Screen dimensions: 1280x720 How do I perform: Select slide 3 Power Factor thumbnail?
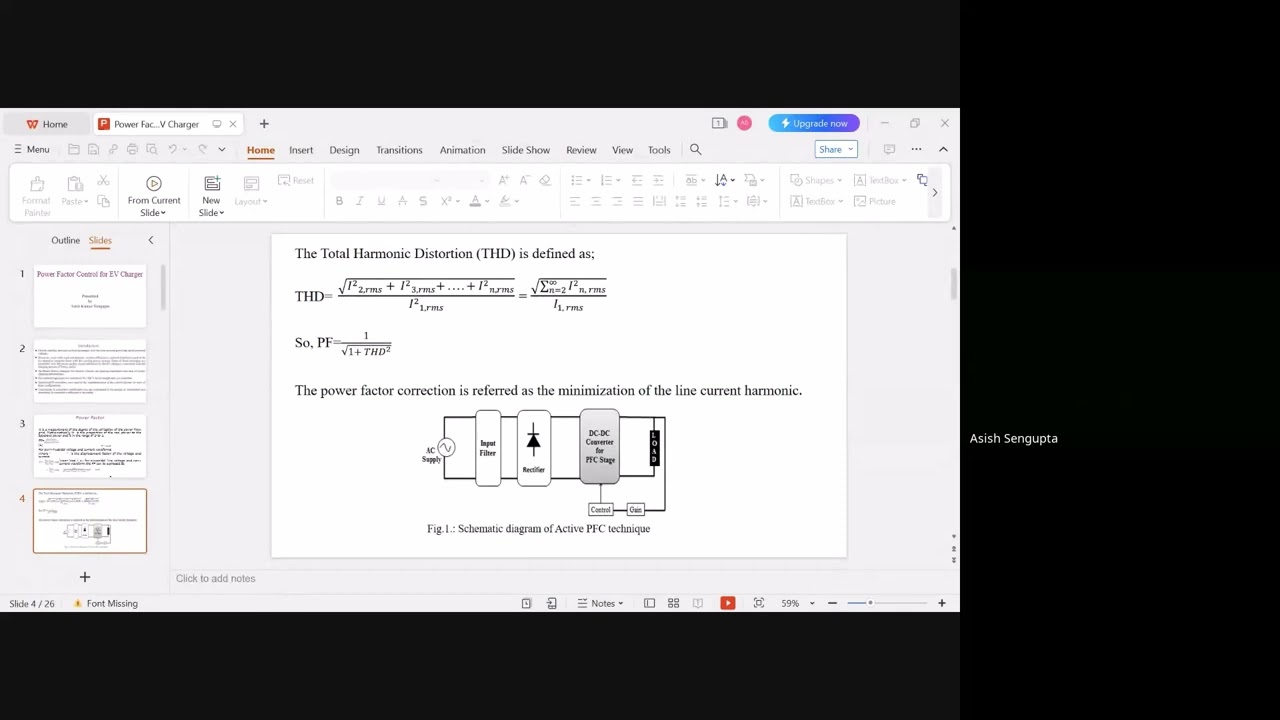[90, 446]
